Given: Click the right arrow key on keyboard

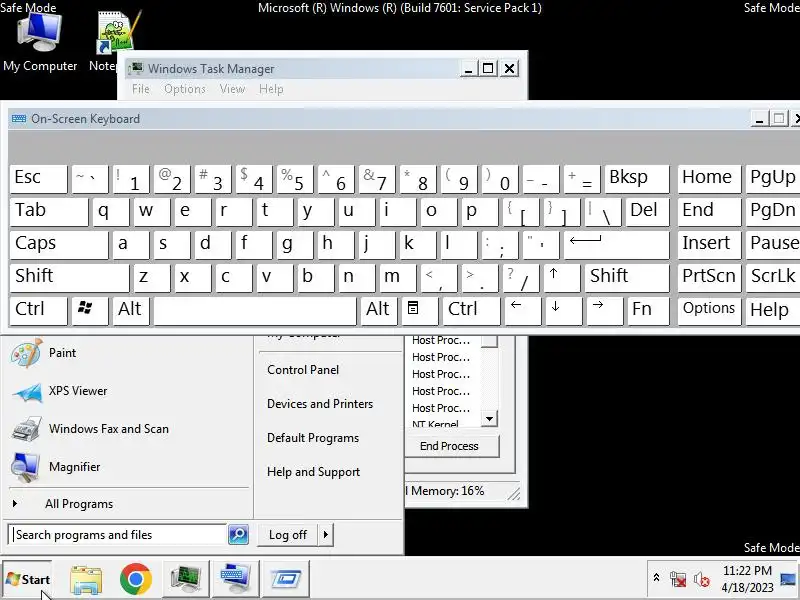Looking at the screenshot, I should (x=605, y=310).
